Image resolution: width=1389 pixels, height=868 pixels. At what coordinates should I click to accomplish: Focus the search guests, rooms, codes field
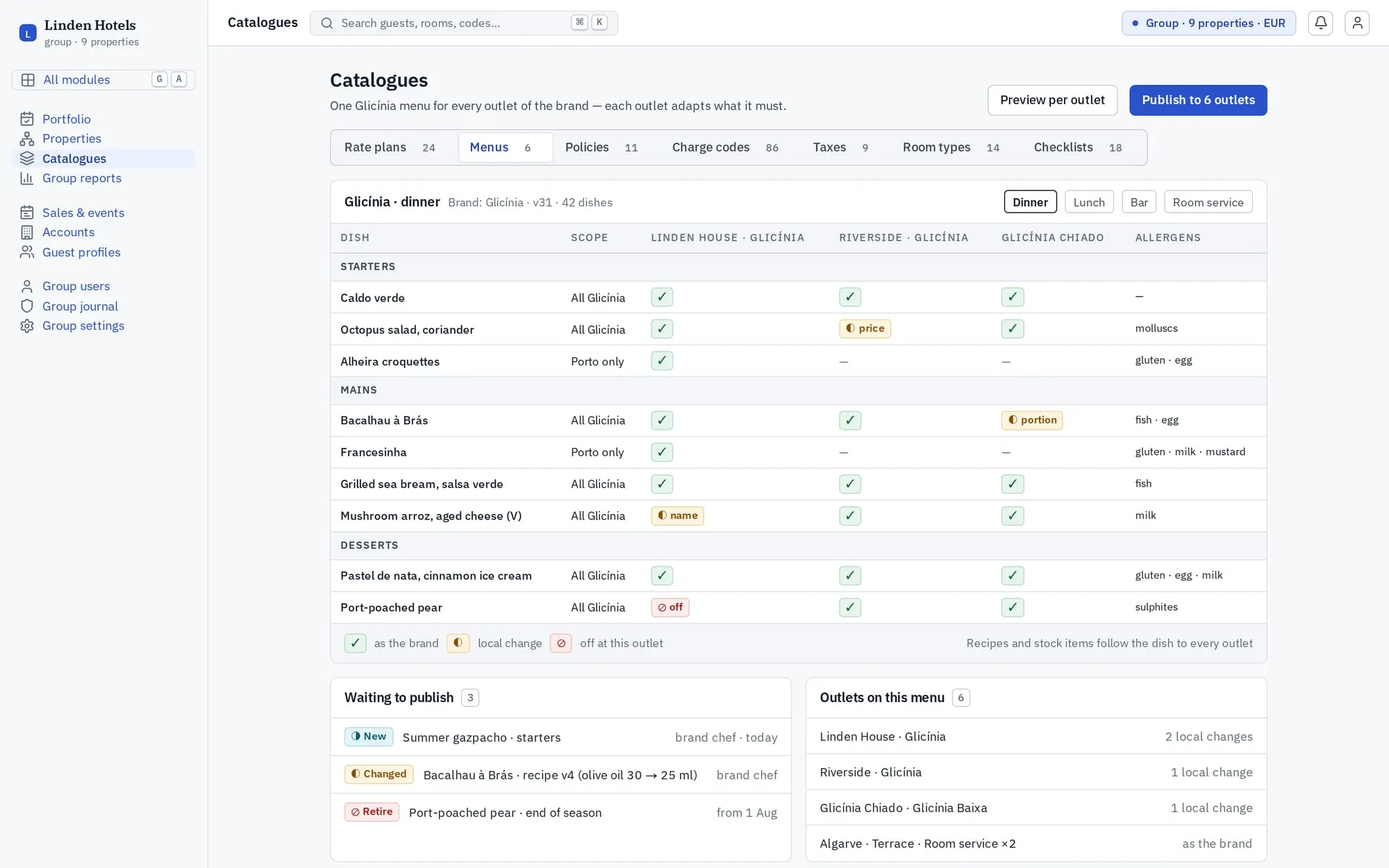point(463,23)
